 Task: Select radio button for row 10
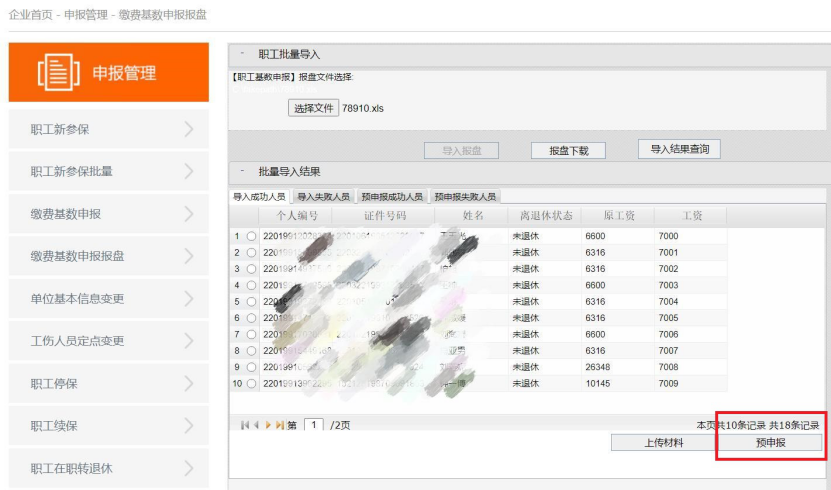pos(251,383)
